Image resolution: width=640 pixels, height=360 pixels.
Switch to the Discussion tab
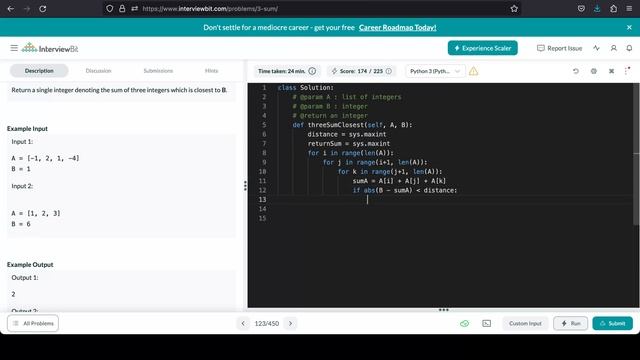[x=98, y=71]
